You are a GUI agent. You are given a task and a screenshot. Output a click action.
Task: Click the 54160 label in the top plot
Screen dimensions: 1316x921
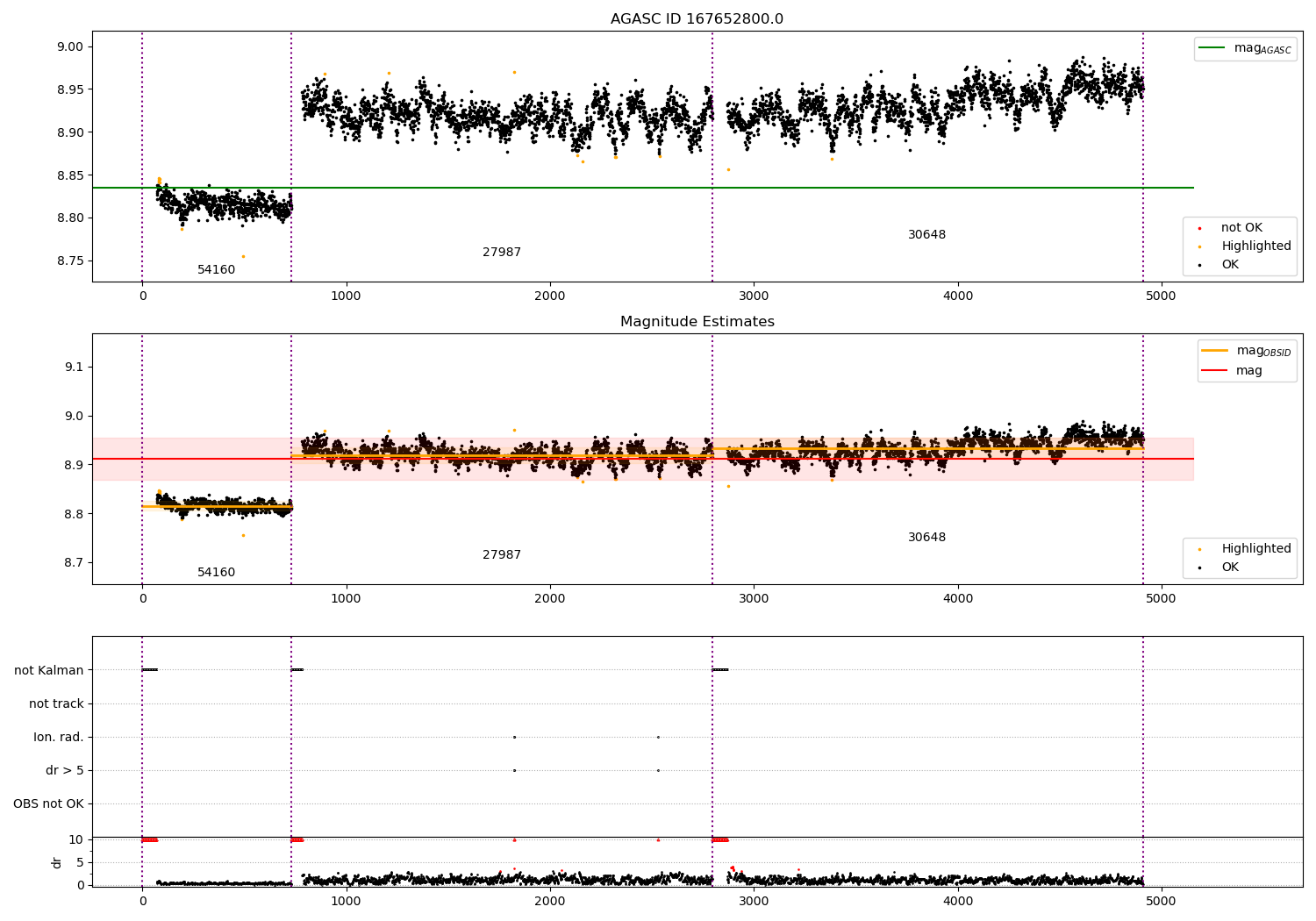(216, 270)
